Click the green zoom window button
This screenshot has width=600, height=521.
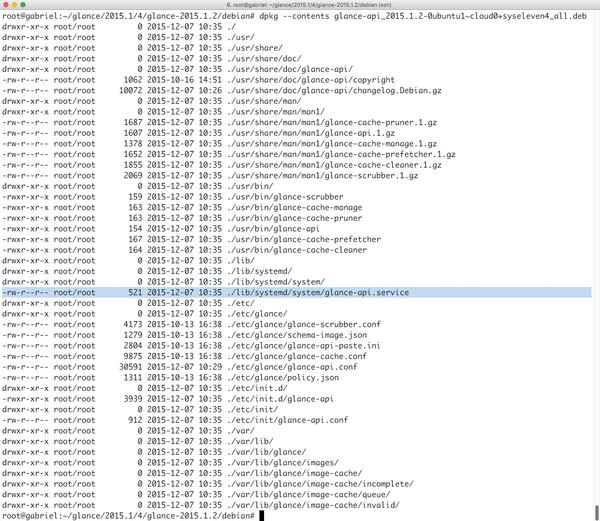(23, 5)
